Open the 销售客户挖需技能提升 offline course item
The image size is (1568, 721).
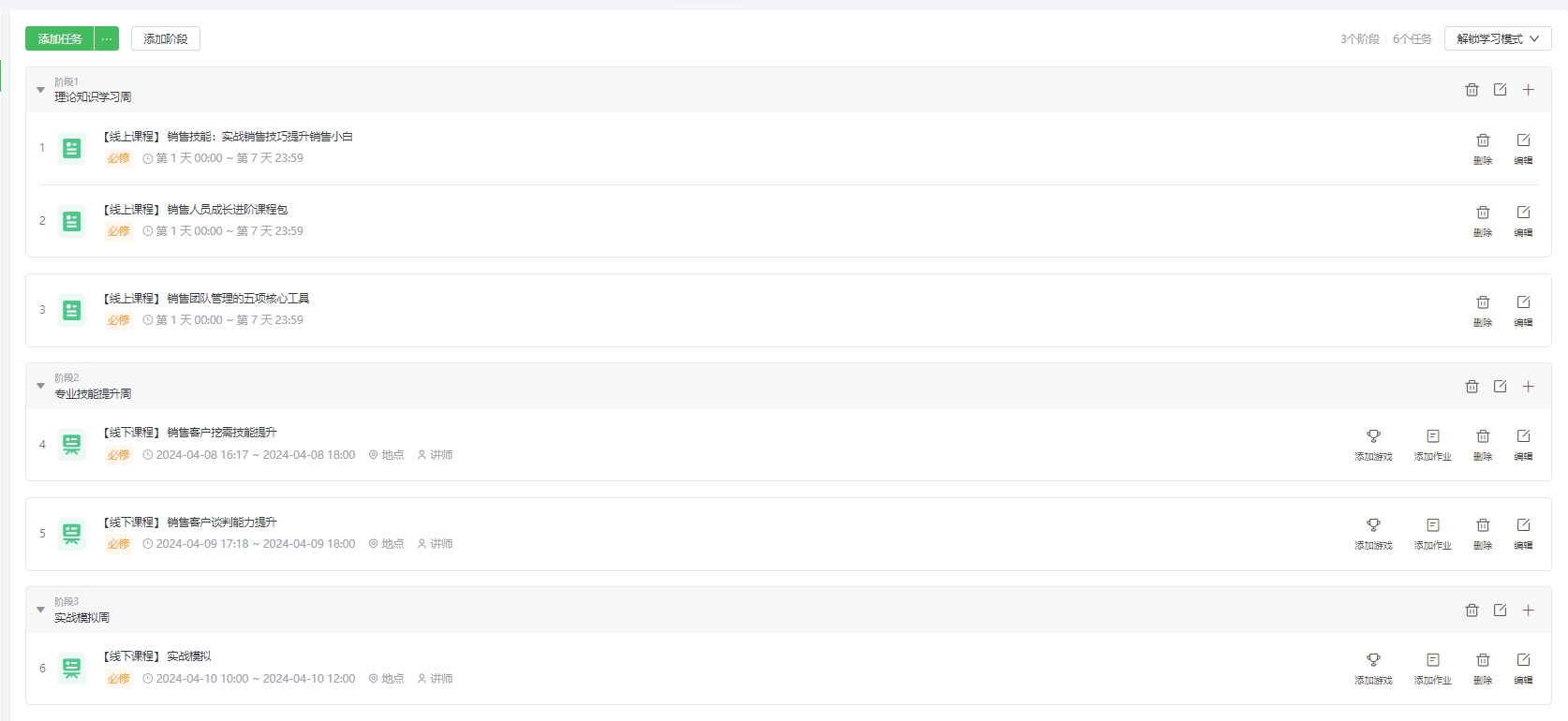190,433
